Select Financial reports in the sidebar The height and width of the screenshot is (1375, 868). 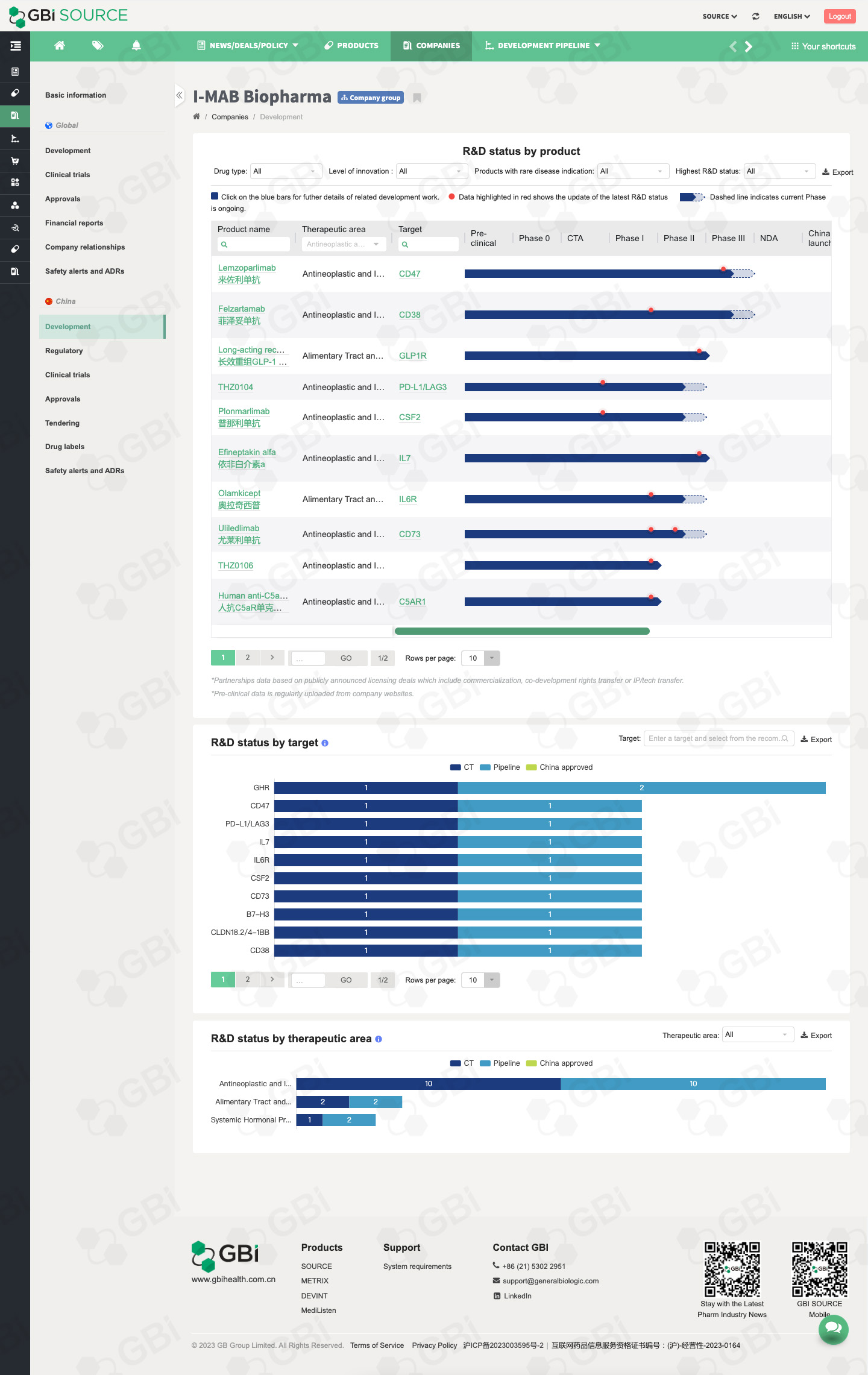pyautogui.click(x=74, y=223)
